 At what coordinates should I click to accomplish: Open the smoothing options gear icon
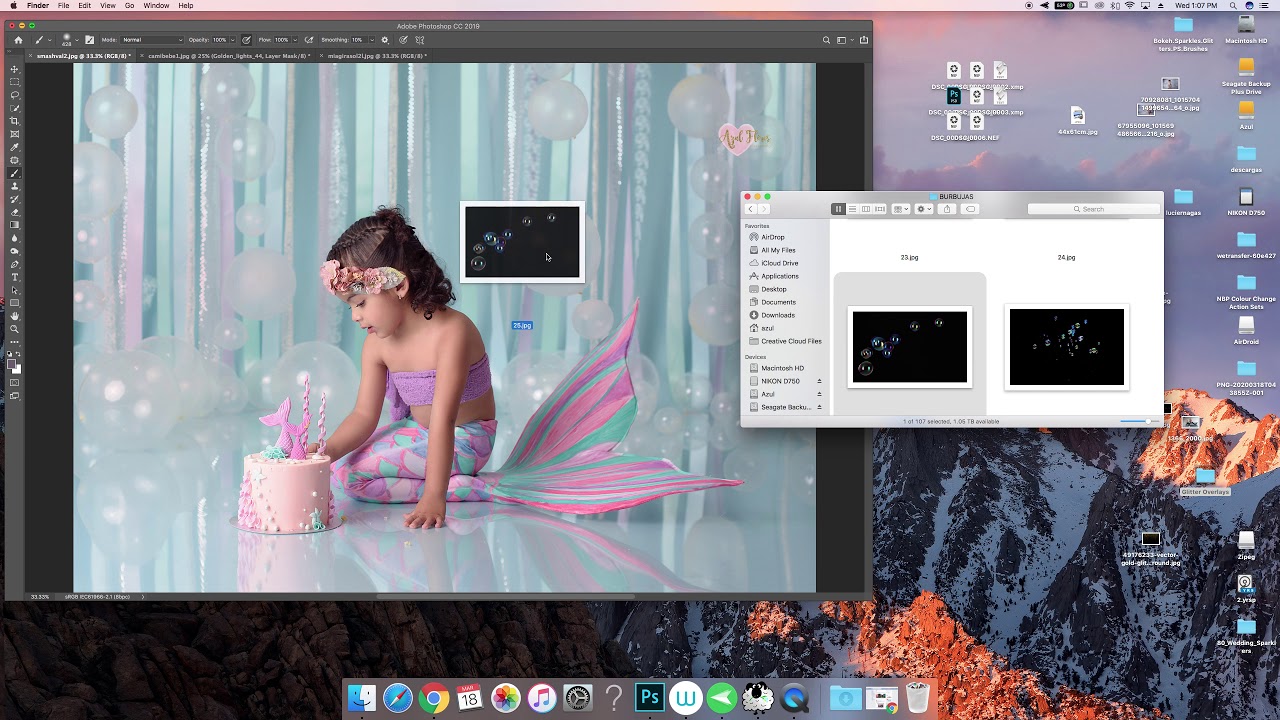pos(385,40)
